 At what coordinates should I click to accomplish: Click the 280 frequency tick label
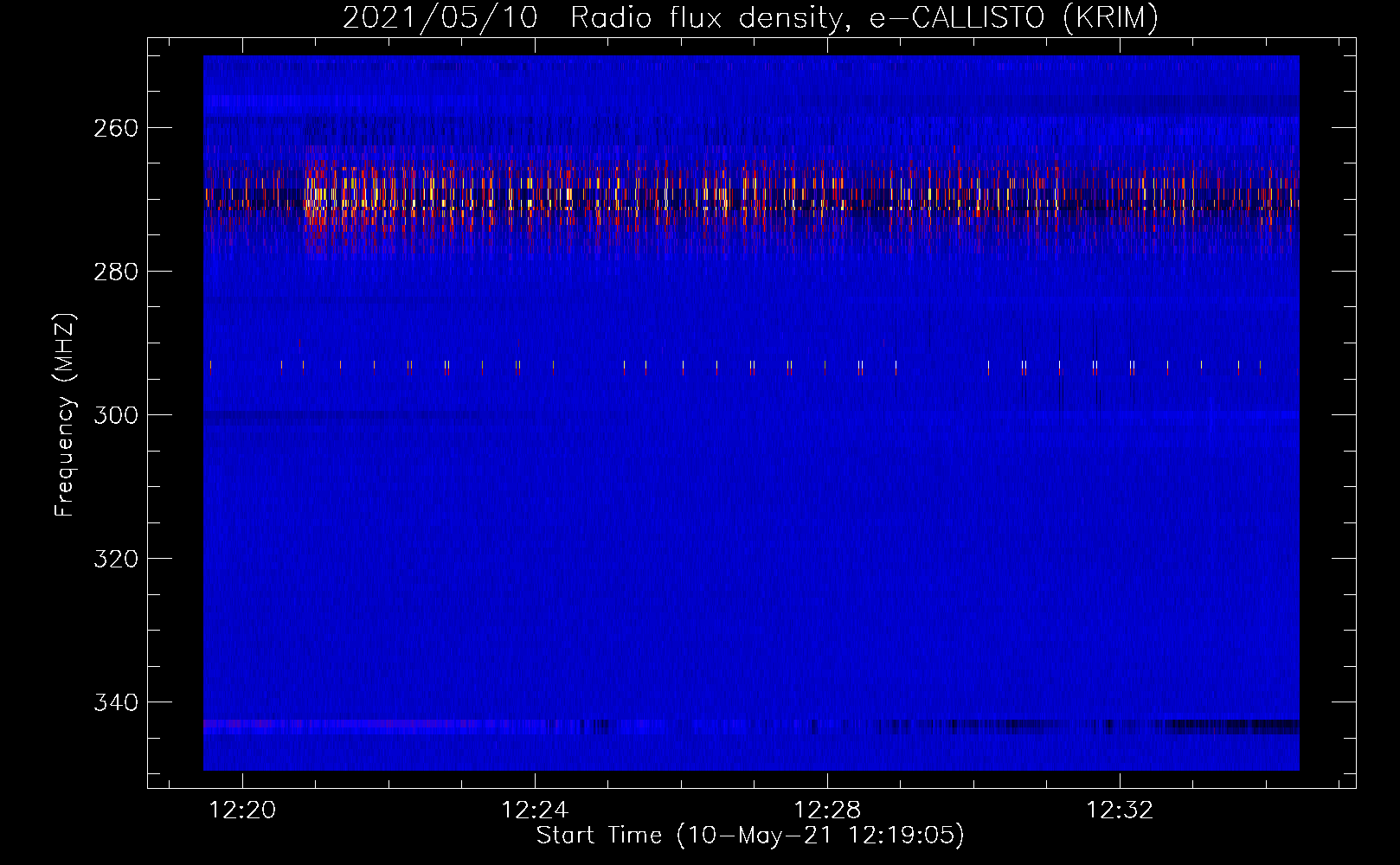(116, 272)
